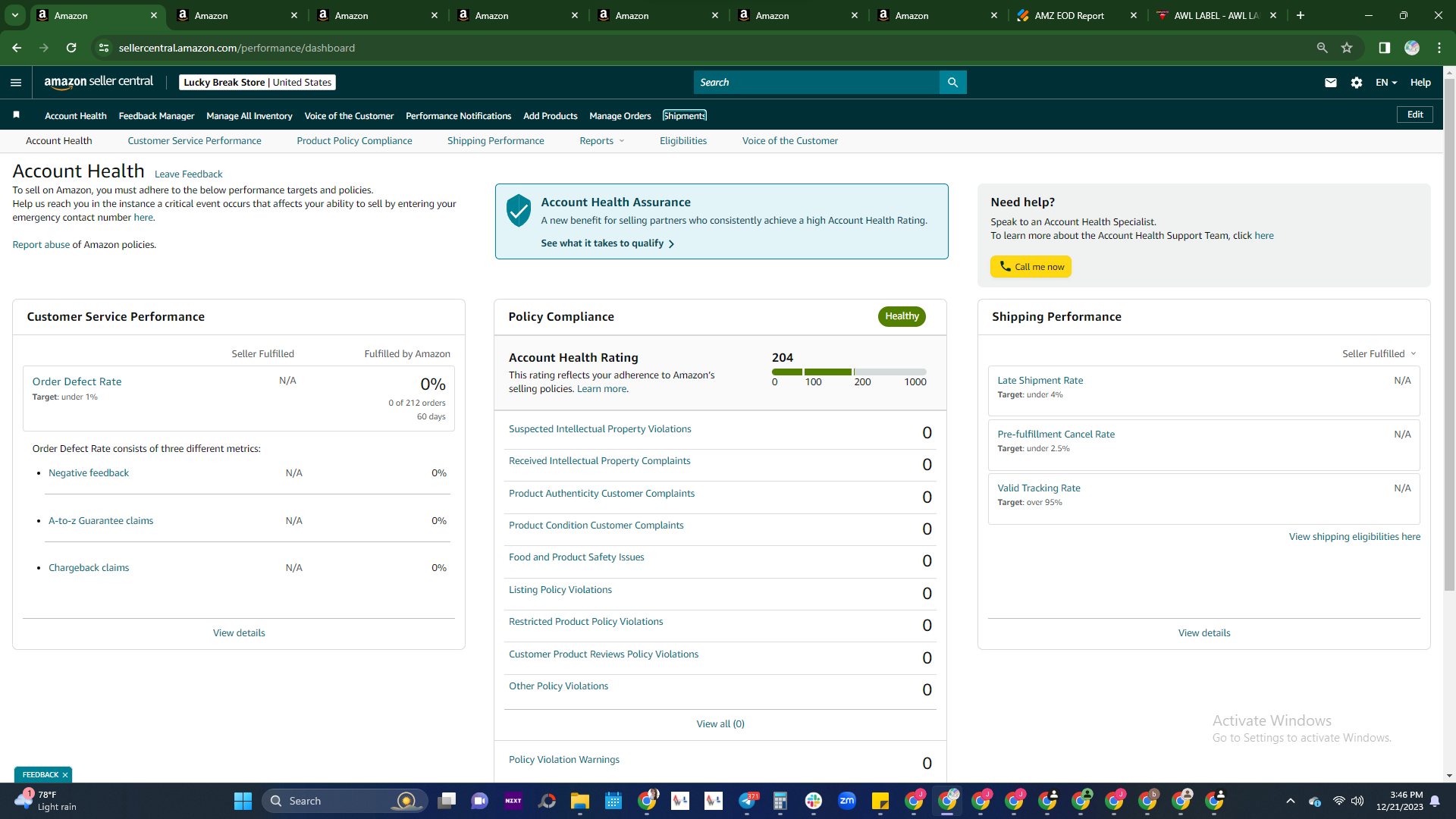Switch to the AWL LABEL browser tab
Viewport: 1456px width, 819px height.
pyautogui.click(x=1216, y=15)
